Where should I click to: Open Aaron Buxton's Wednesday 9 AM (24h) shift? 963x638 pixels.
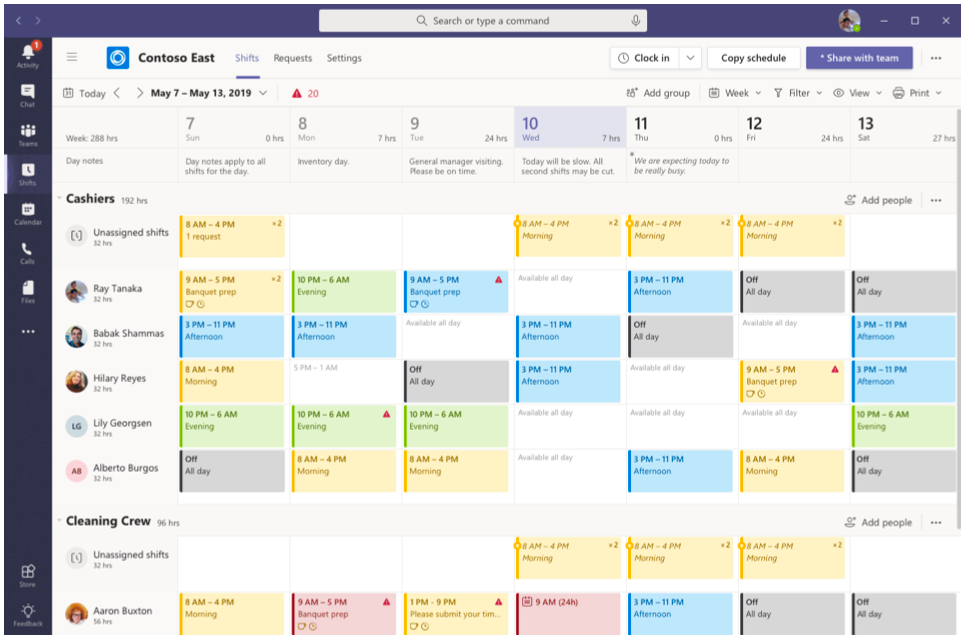[569, 614]
